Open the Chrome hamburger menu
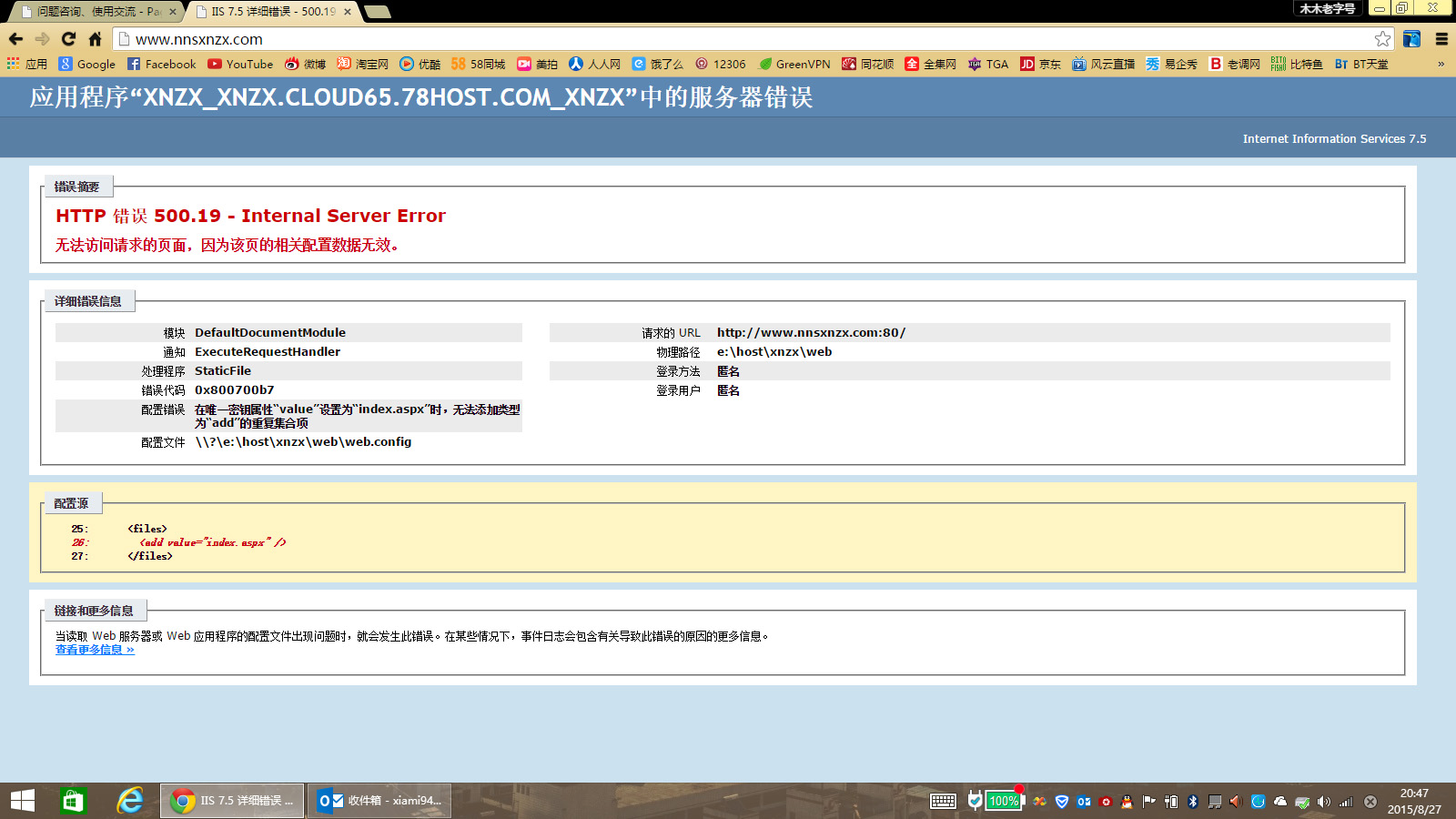Screen dimensions: 1456x819 point(1441,39)
